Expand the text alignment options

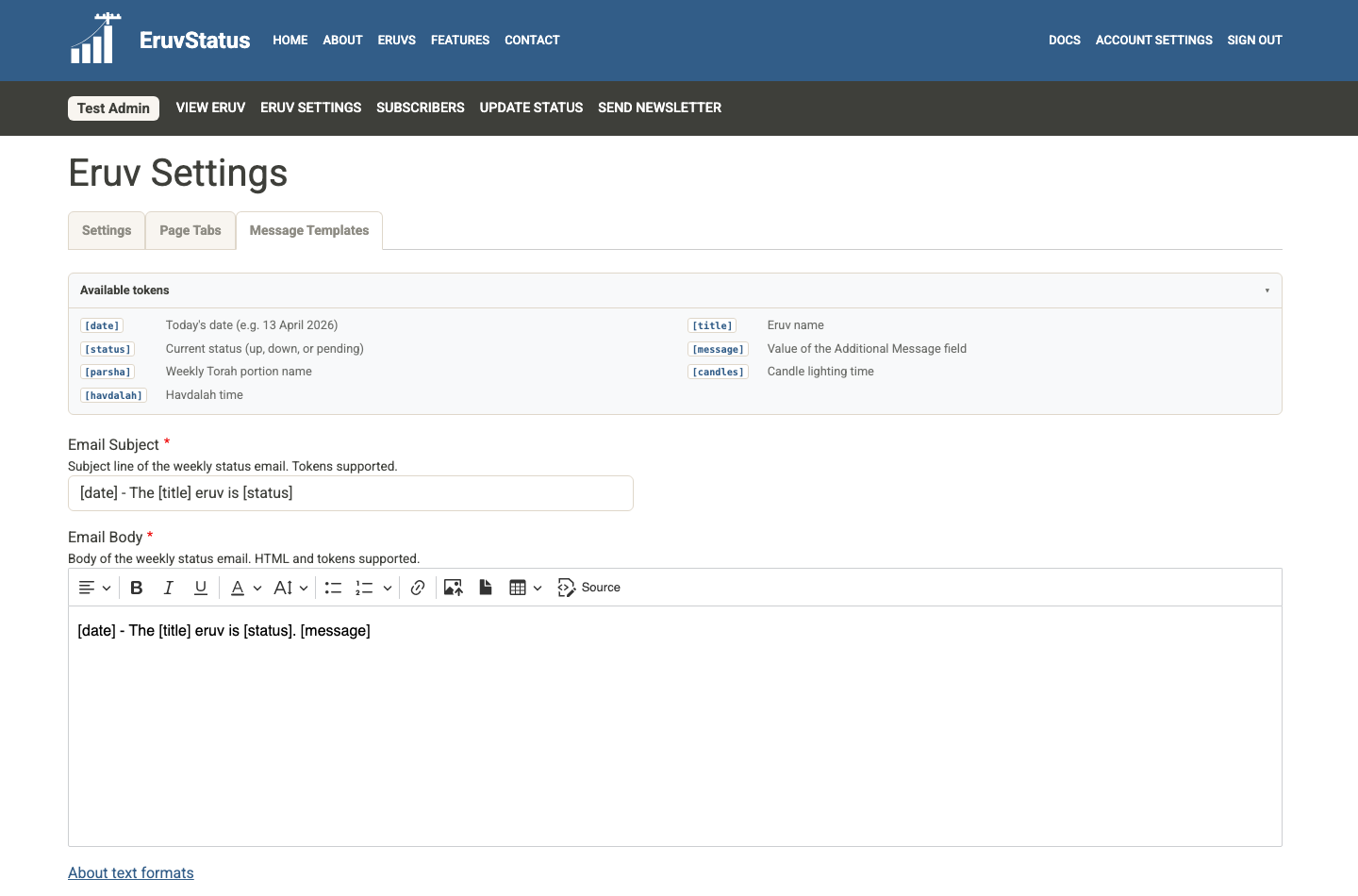coord(105,587)
